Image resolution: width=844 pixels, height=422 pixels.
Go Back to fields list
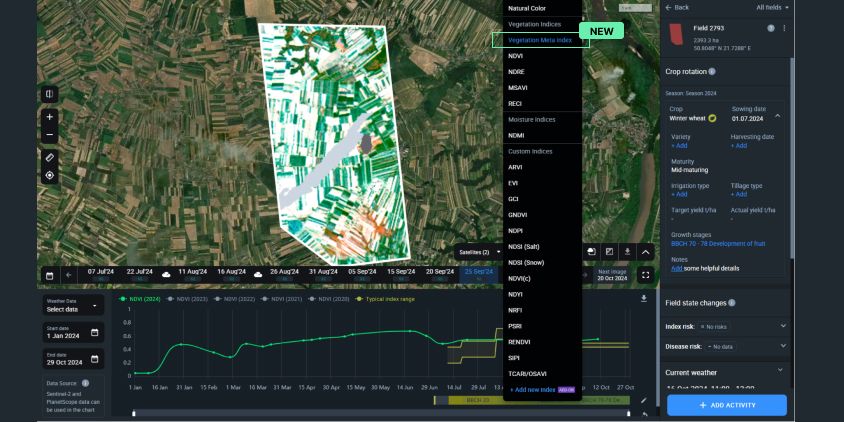(677, 8)
